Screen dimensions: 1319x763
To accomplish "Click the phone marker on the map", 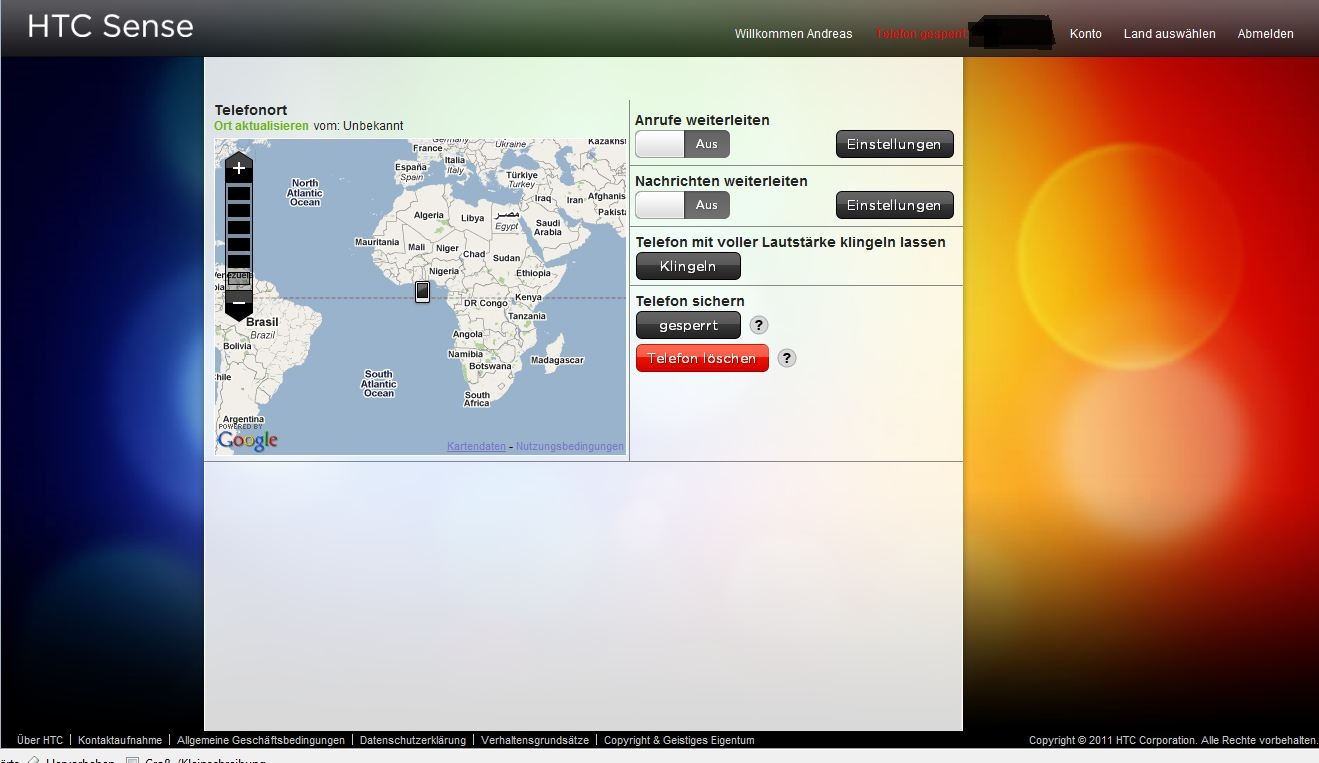I will [422, 291].
